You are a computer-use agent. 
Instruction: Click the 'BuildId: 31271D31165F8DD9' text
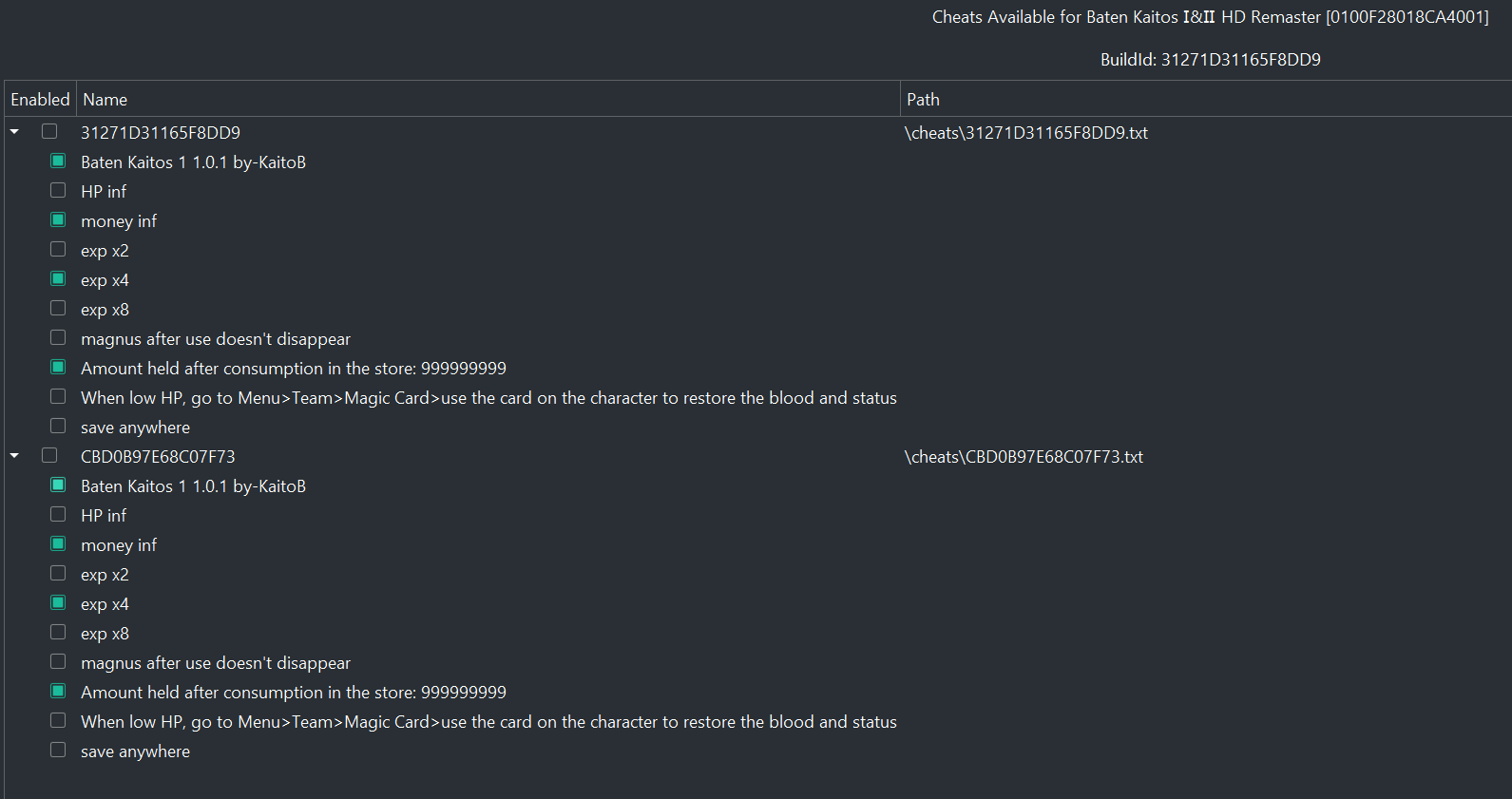click(1211, 60)
